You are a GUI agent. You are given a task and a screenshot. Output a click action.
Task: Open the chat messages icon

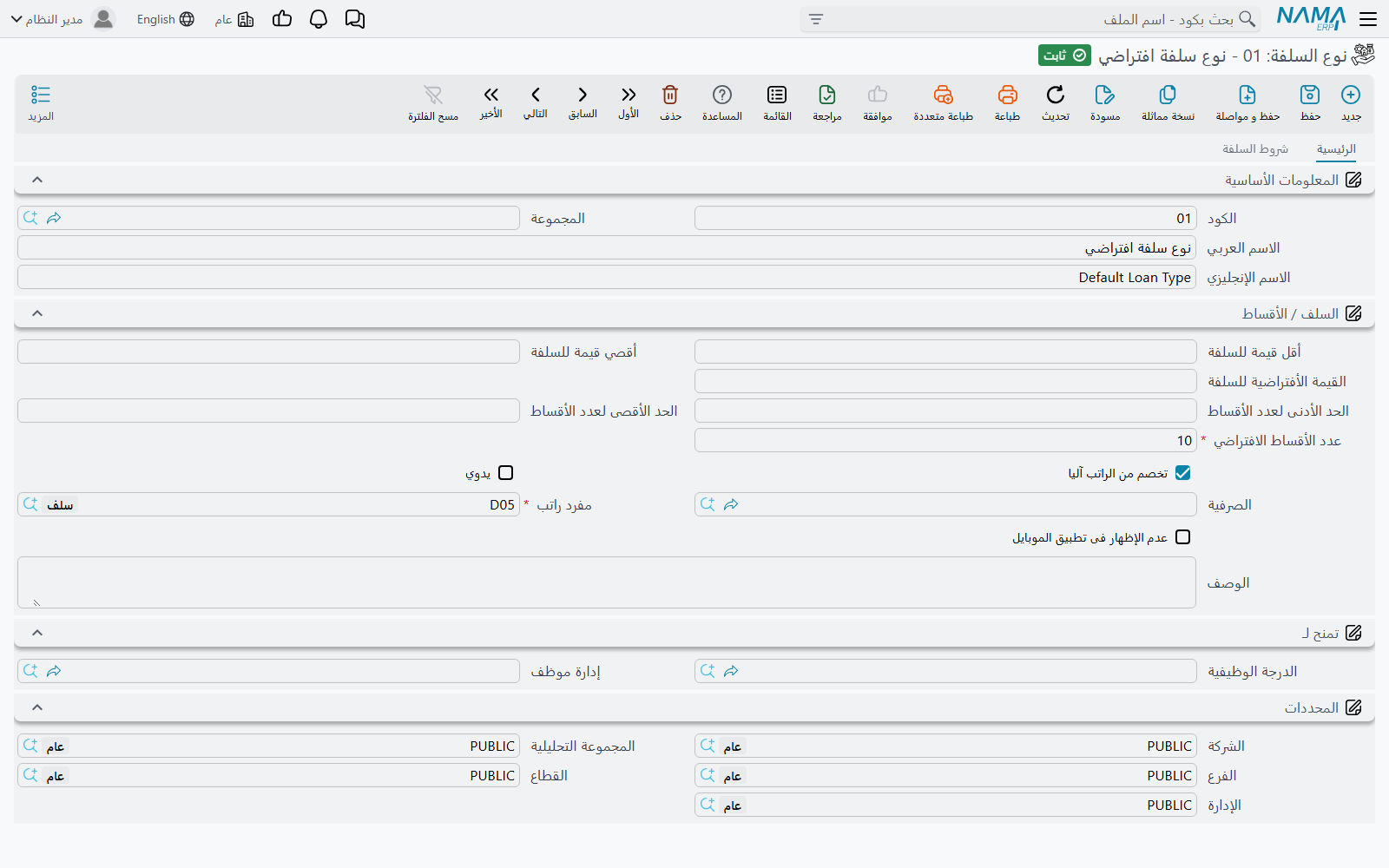tap(355, 19)
